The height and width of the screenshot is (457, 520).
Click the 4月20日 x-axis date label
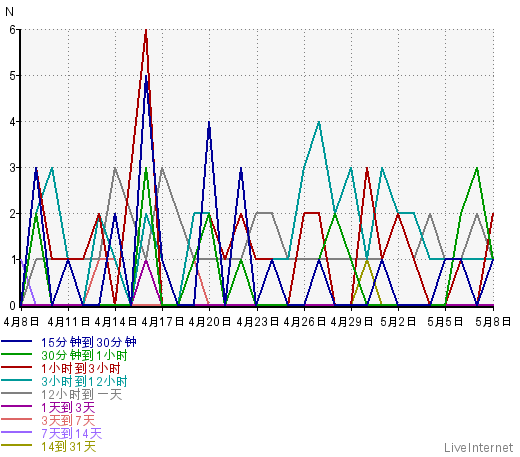coord(210,322)
